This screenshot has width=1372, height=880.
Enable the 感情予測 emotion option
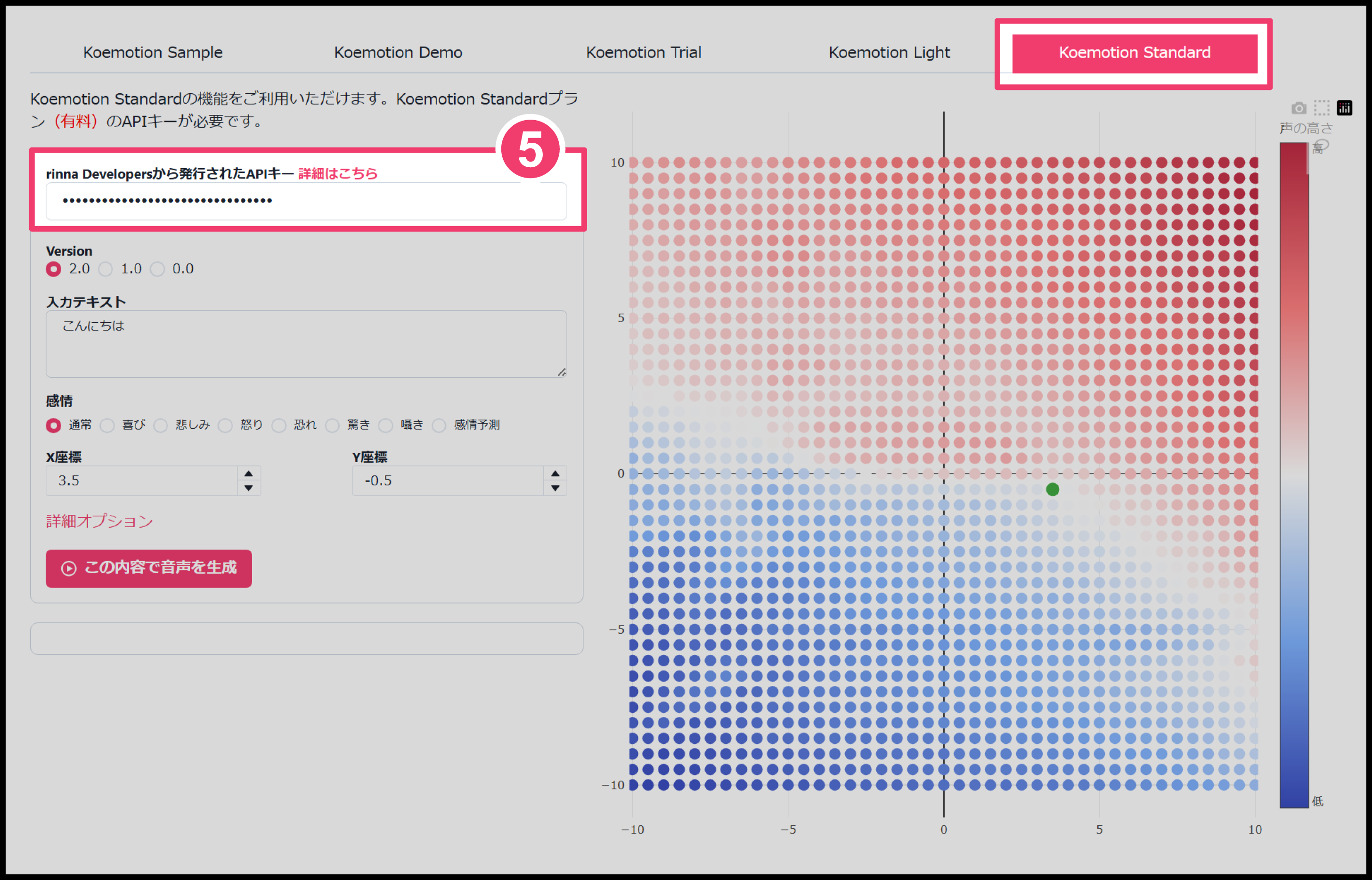pyautogui.click(x=440, y=425)
